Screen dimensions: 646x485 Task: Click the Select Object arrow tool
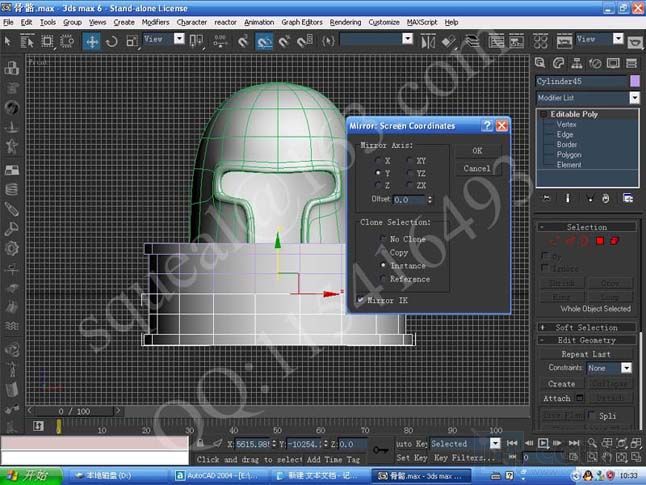(x=7, y=42)
